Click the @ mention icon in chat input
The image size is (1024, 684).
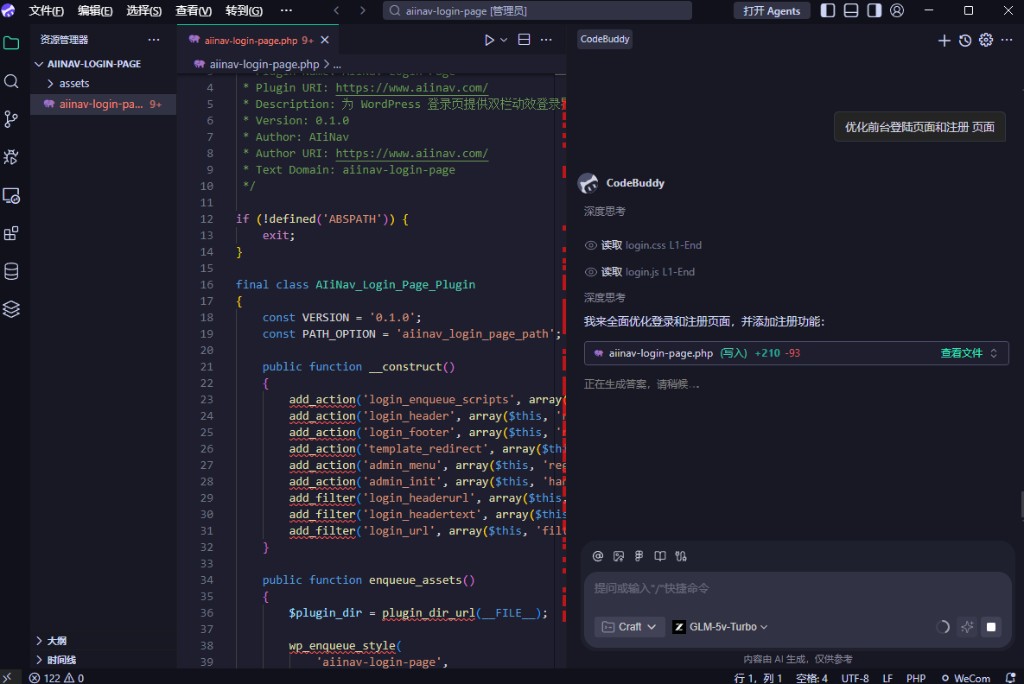[x=598, y=556]
